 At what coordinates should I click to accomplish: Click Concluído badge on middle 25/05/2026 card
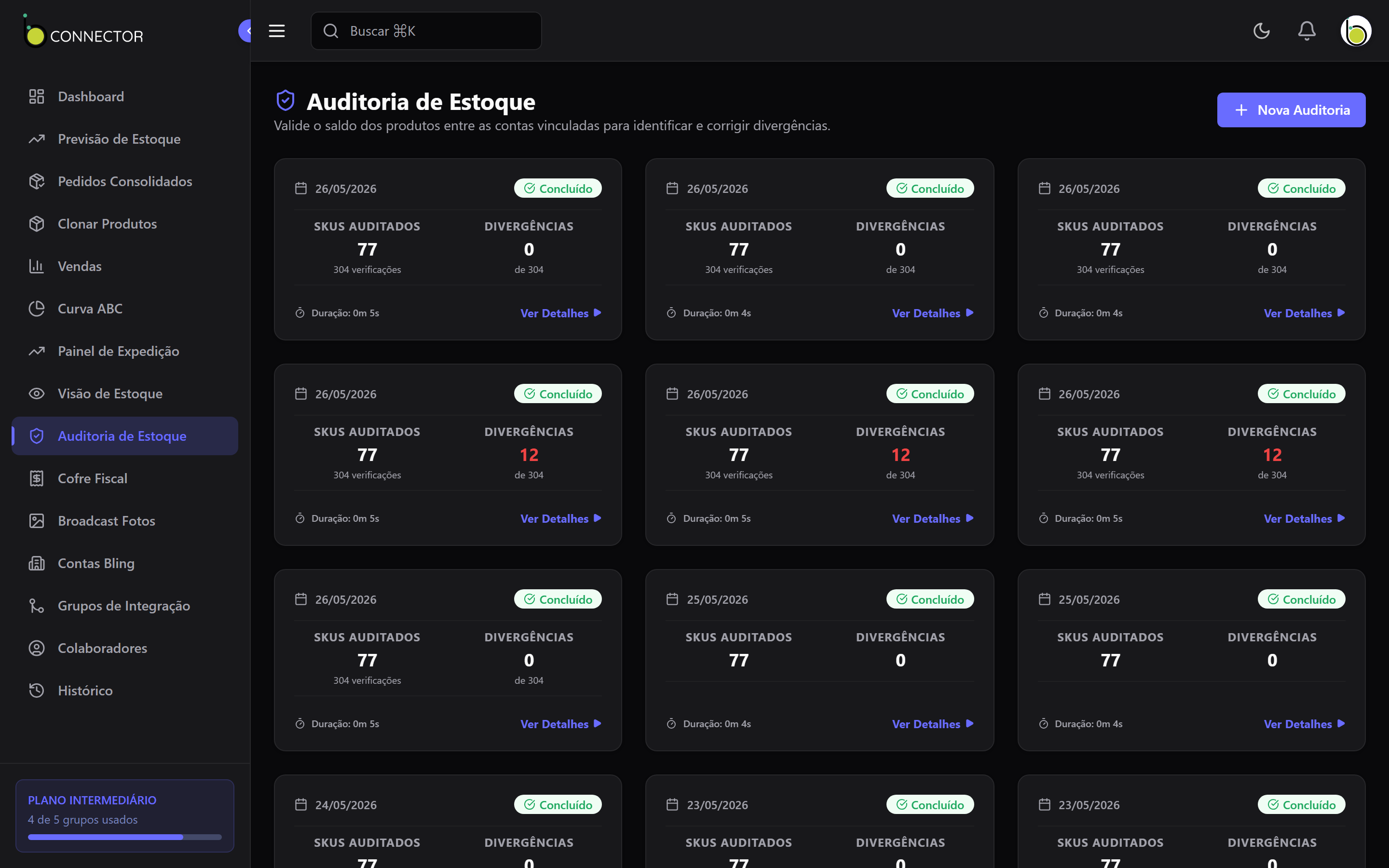point(930,599)
